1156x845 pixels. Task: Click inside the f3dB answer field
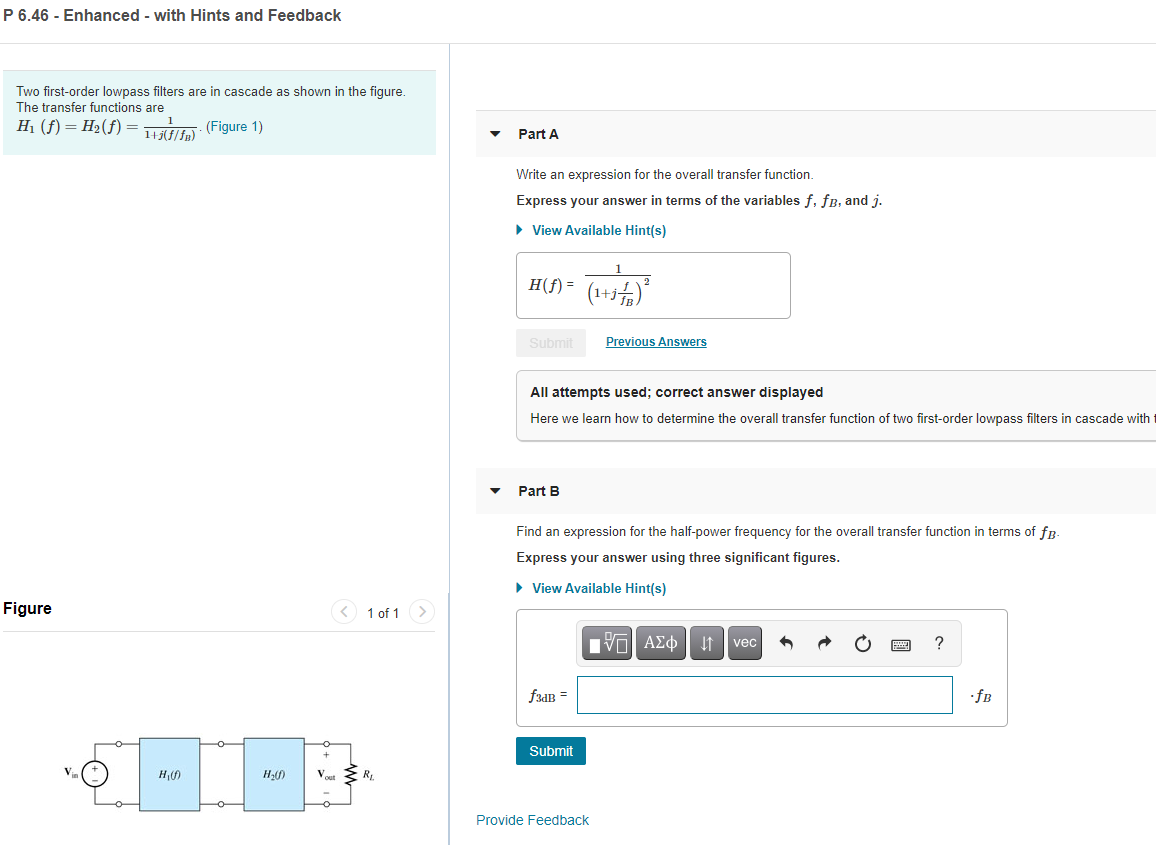tap(764, 695)
